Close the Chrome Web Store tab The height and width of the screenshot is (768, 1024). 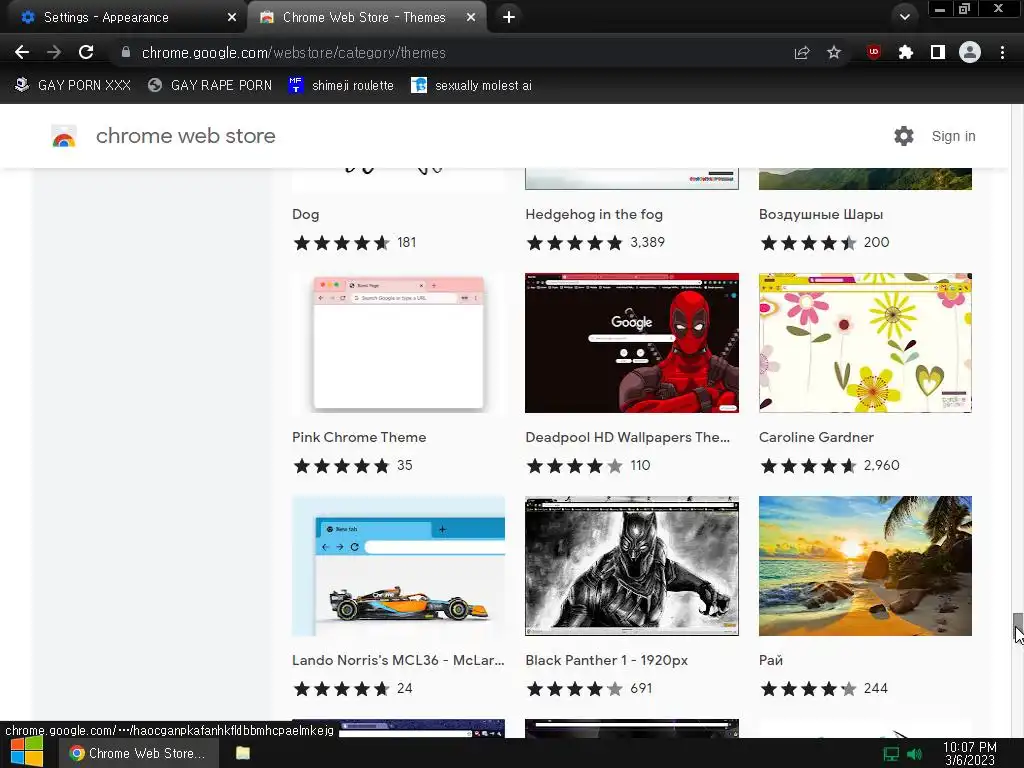(x=471, y=17)
